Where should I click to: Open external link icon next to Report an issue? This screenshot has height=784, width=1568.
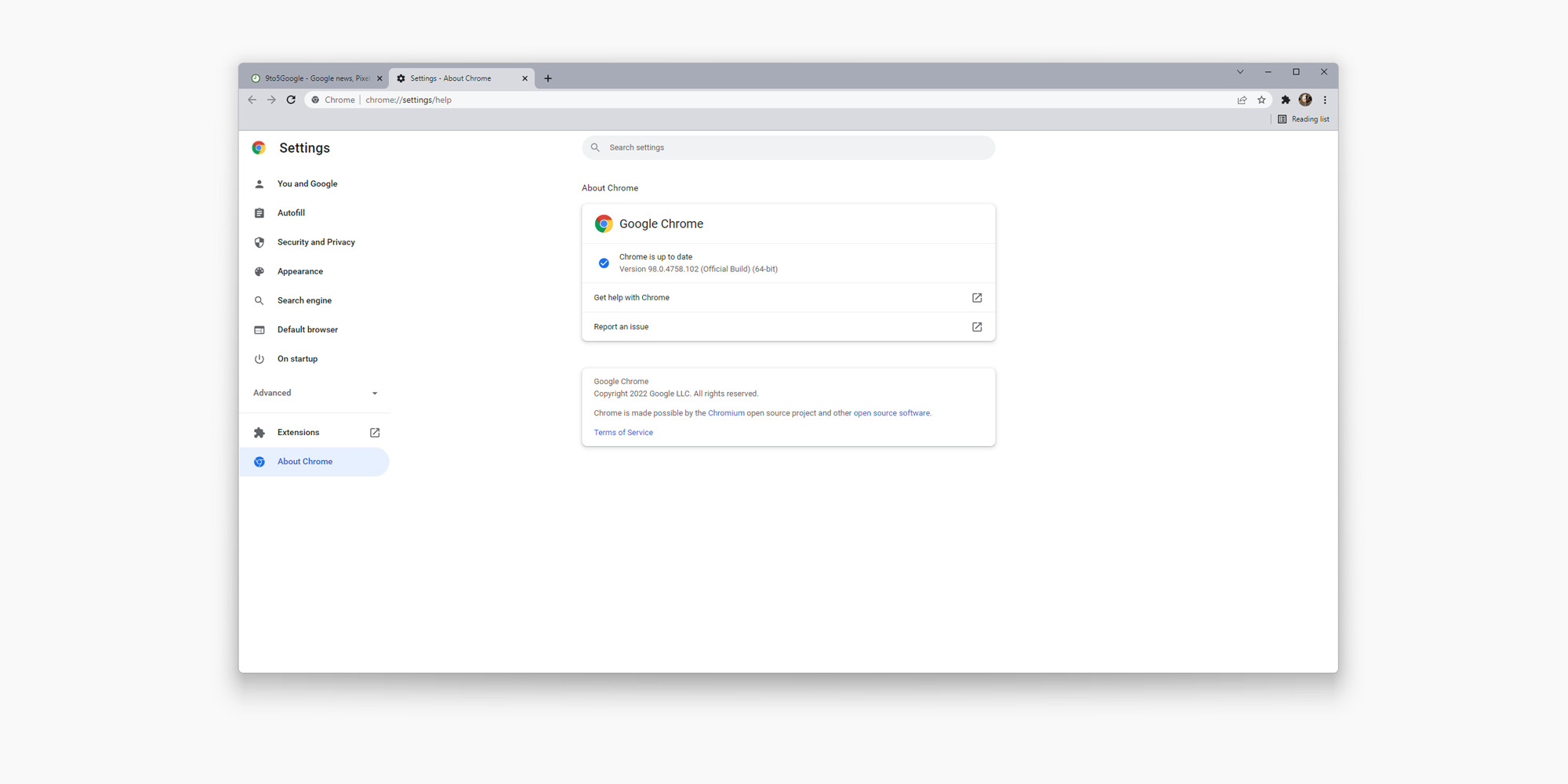(x=977, y=326)
